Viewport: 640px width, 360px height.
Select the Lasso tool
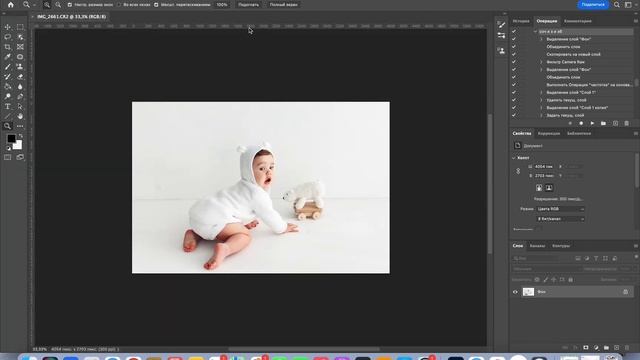click(x=8, y=37)
